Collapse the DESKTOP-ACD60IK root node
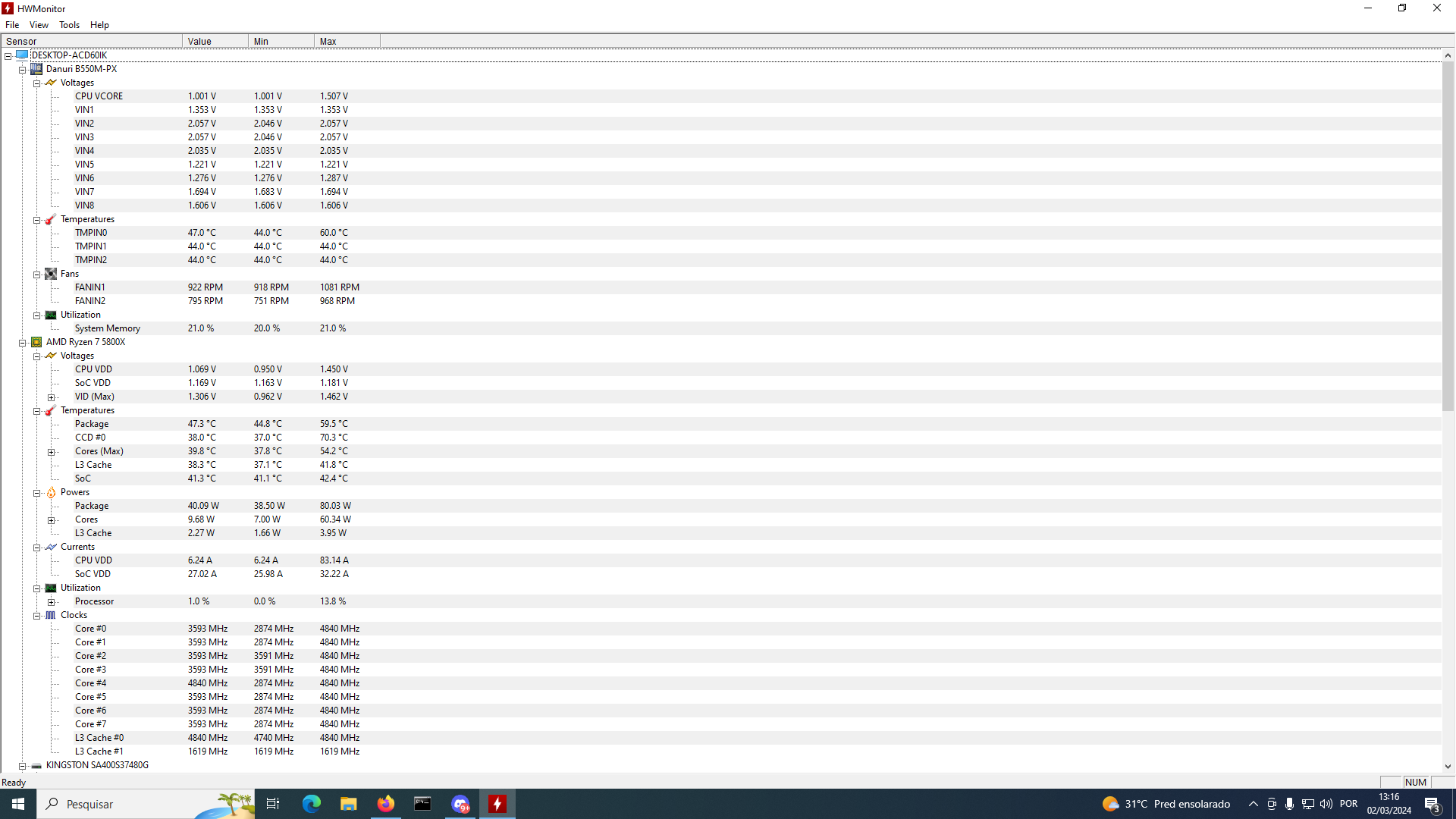This screenshot has height=819, width=1456. [8, 56]
